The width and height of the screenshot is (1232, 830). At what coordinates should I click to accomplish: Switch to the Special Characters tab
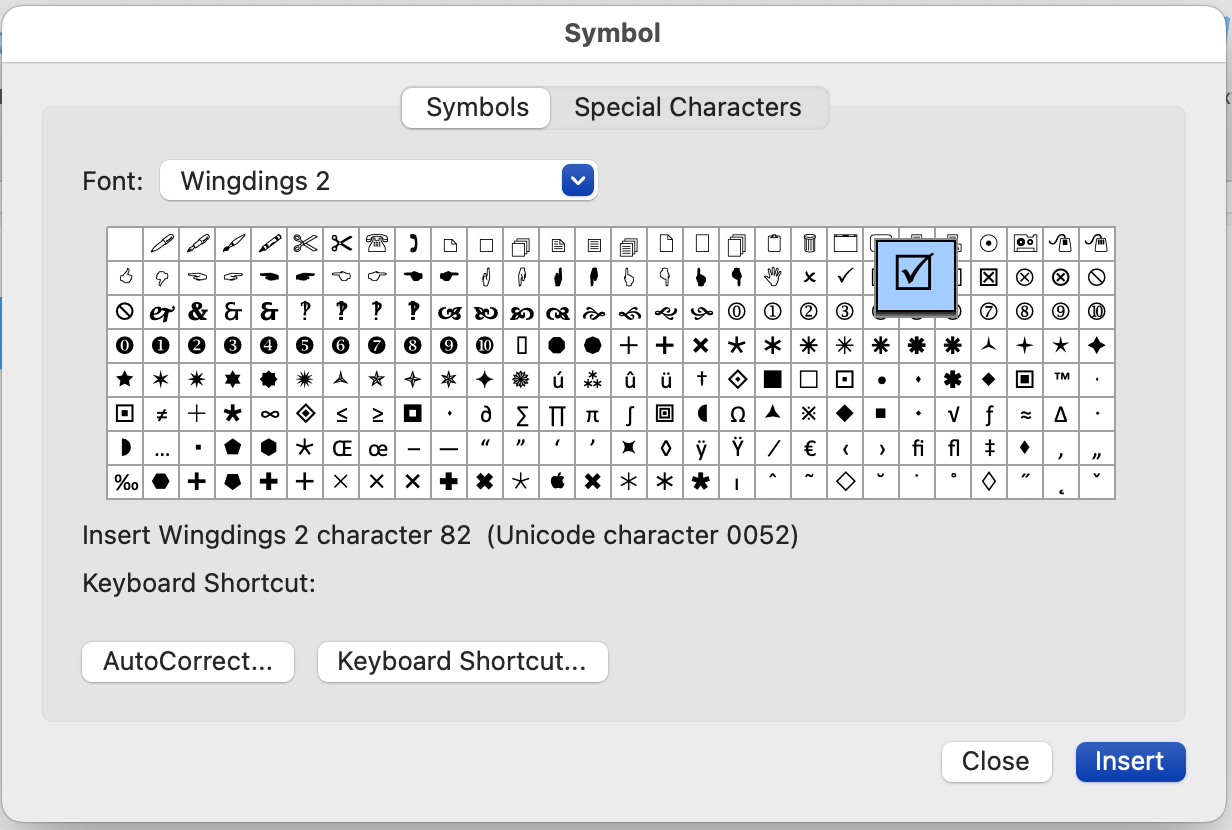tap(687, 107)
